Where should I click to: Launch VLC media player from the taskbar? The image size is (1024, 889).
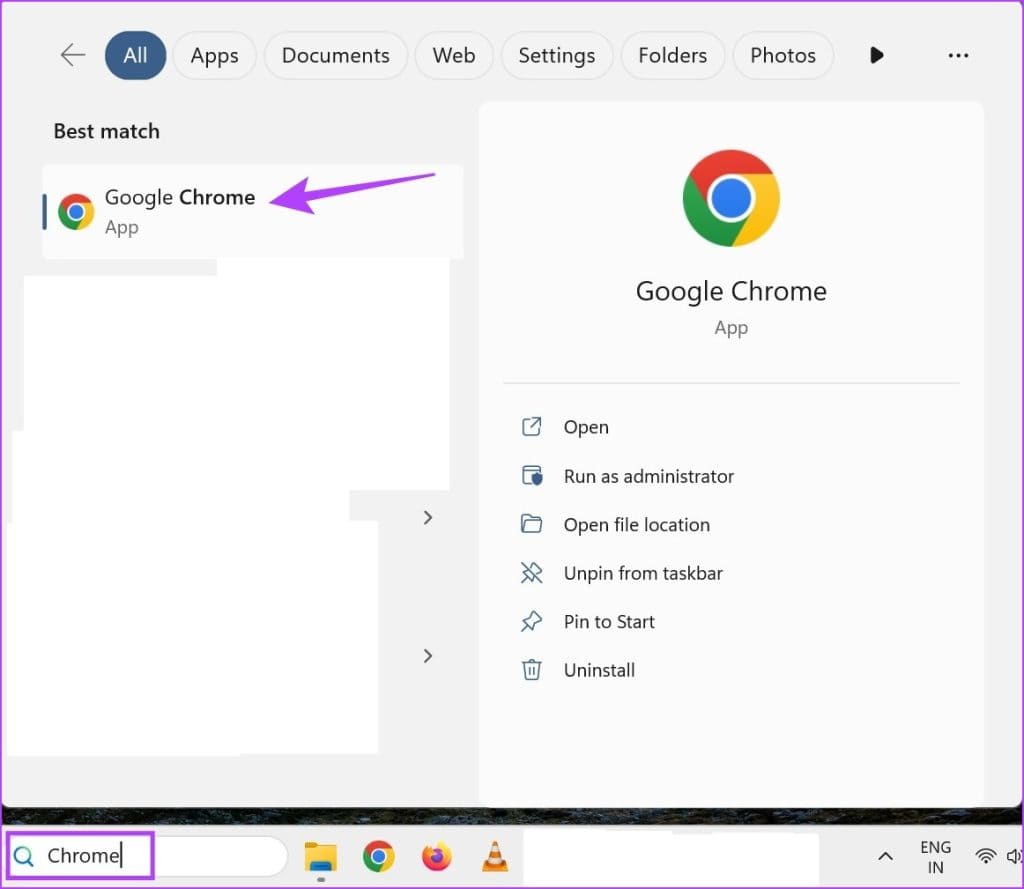495,856
